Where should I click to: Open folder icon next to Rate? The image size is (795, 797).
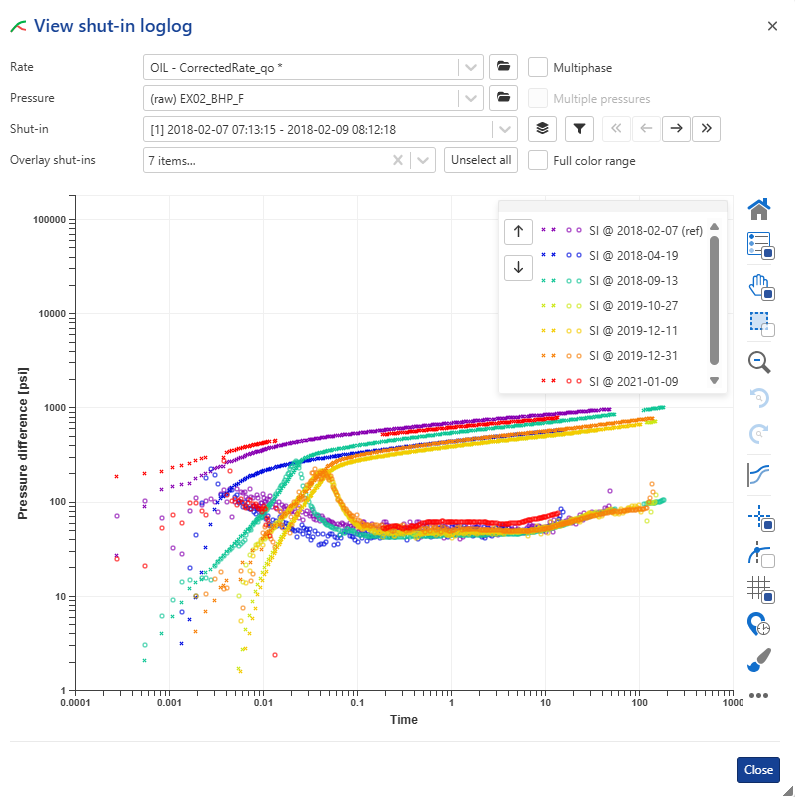[503, 67]
